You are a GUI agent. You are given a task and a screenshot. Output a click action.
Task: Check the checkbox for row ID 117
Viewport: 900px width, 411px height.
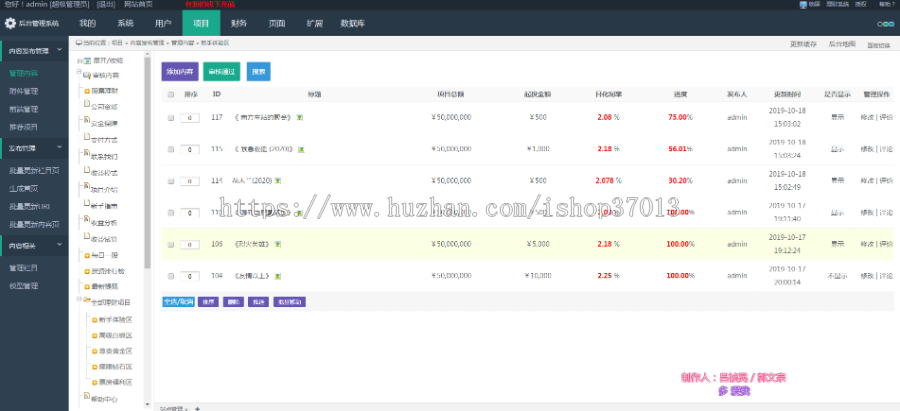point(170,117)
